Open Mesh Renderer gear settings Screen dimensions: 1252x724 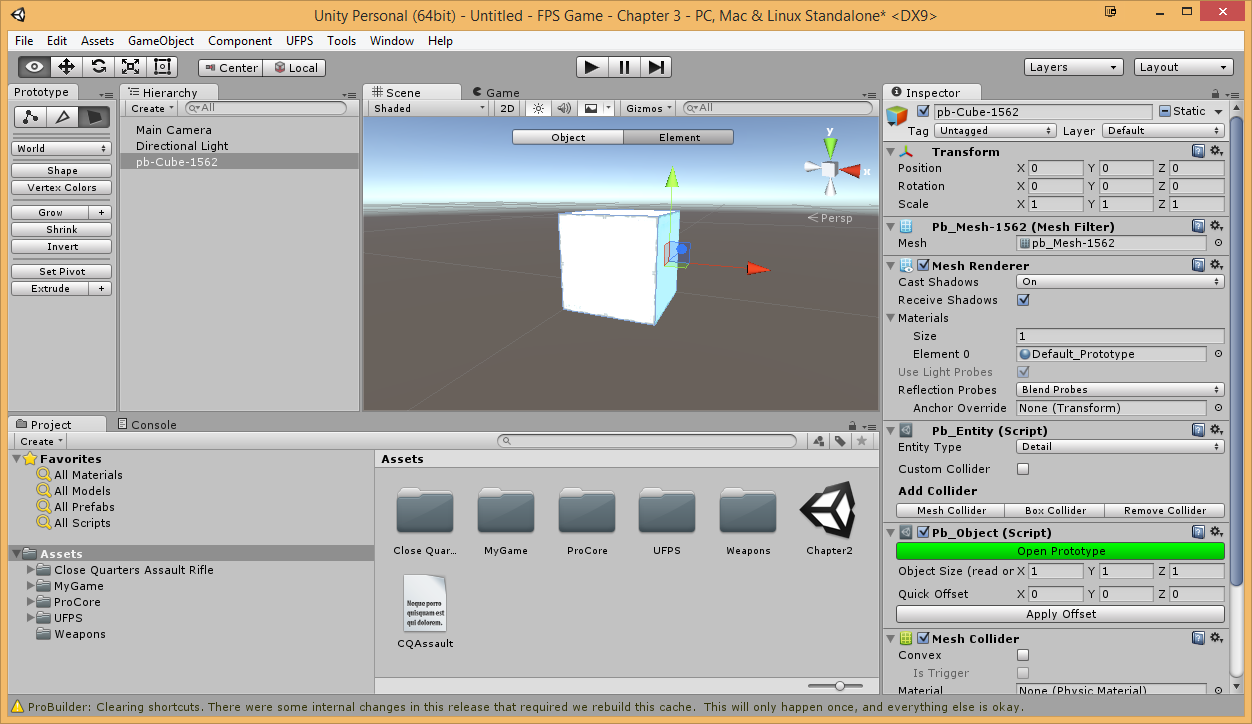[x=1216, y=265]
